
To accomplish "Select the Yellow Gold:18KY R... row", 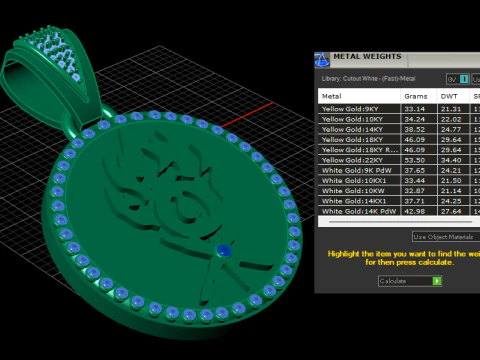I will click(x=399, y=150).
